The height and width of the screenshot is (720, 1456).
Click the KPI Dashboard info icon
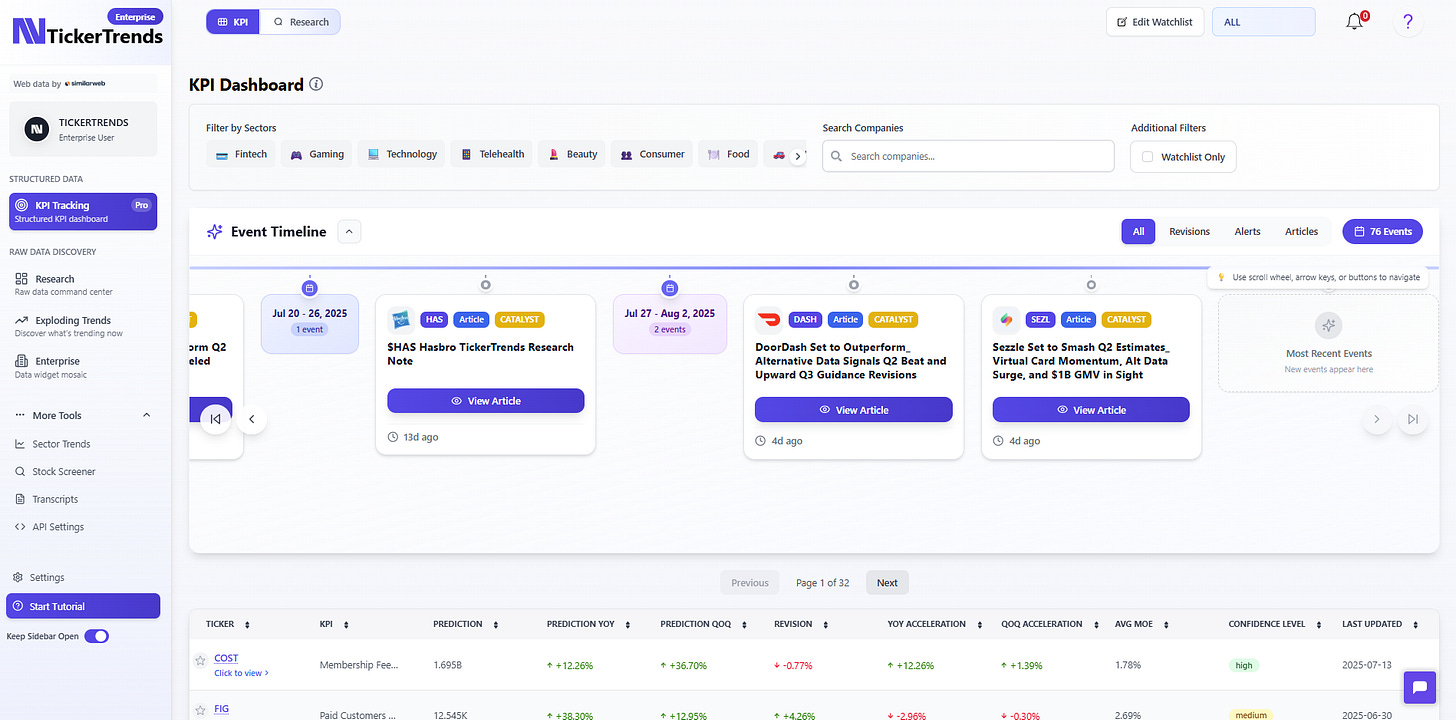(316, 85)
